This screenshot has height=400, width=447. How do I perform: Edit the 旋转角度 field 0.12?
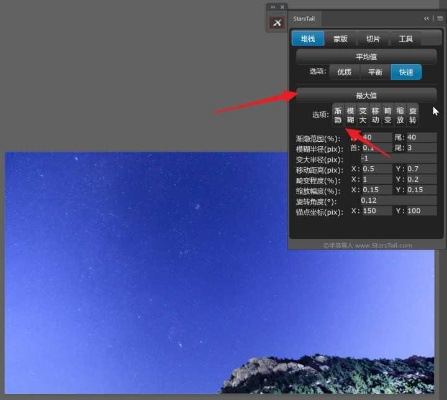coord(399,200)
